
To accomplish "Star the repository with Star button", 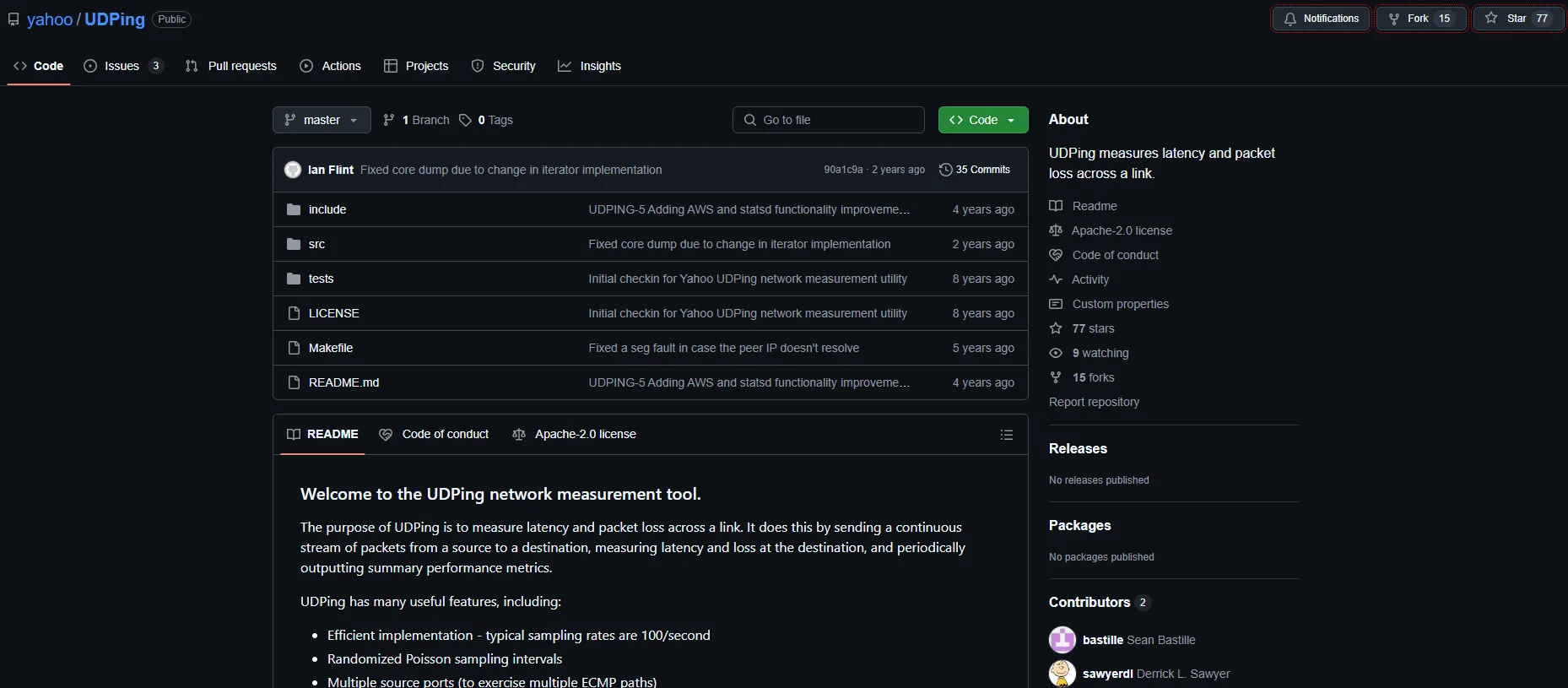I will (x=1518, y=19).
